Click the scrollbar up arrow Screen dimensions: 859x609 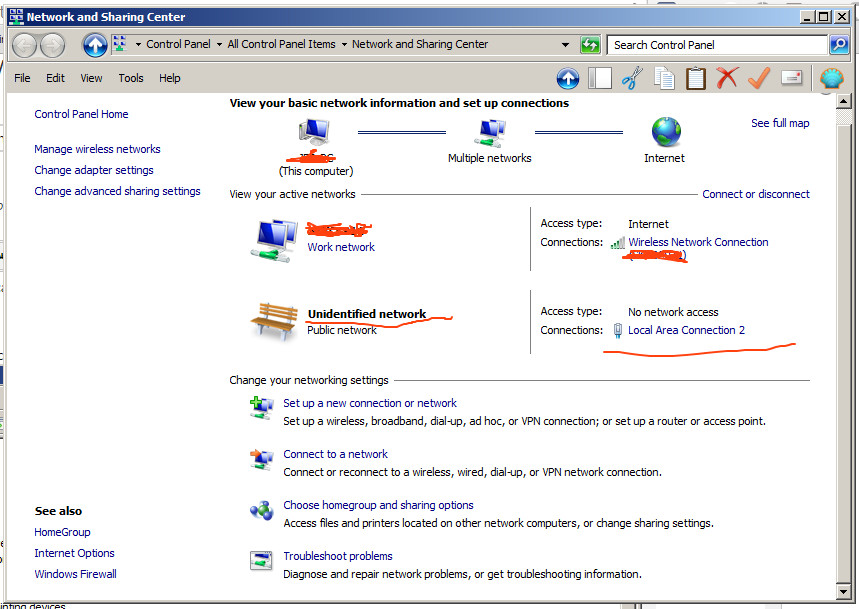coord(843,101)
